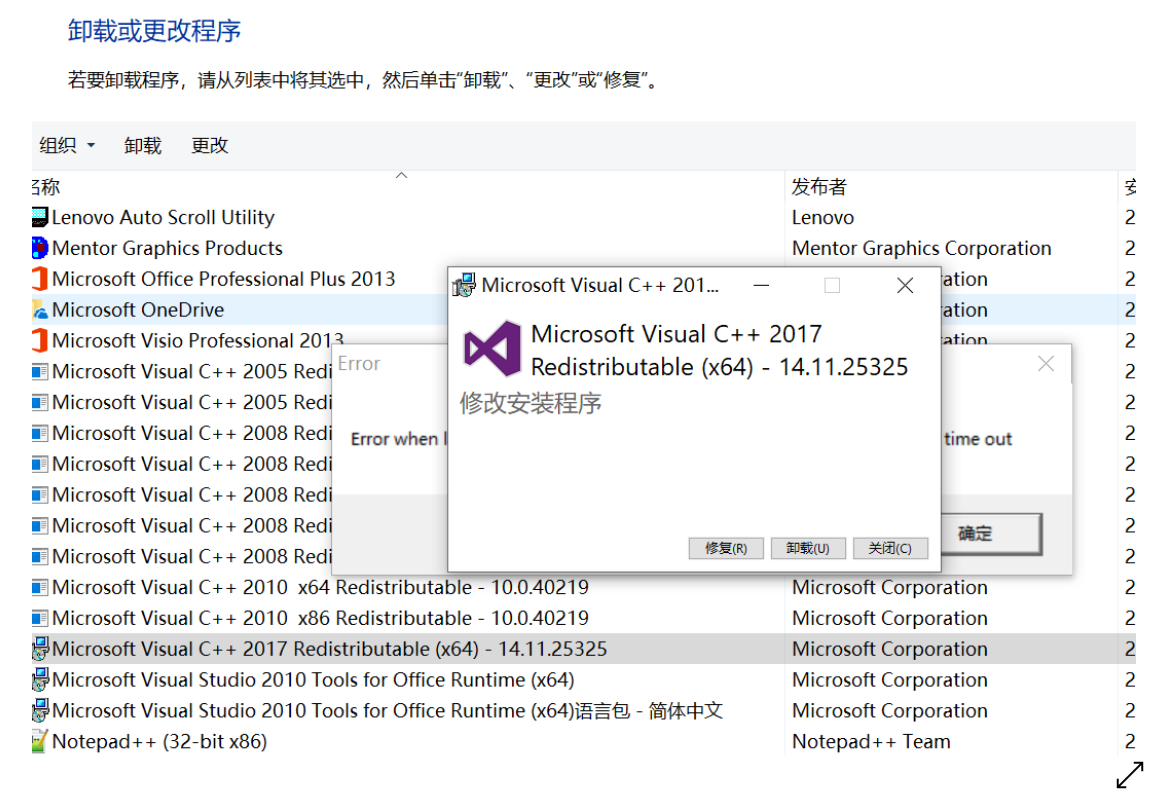Minimize the Microsoft Visual C++ setup dialog
Screen dimensions: 1154x803
762,285
